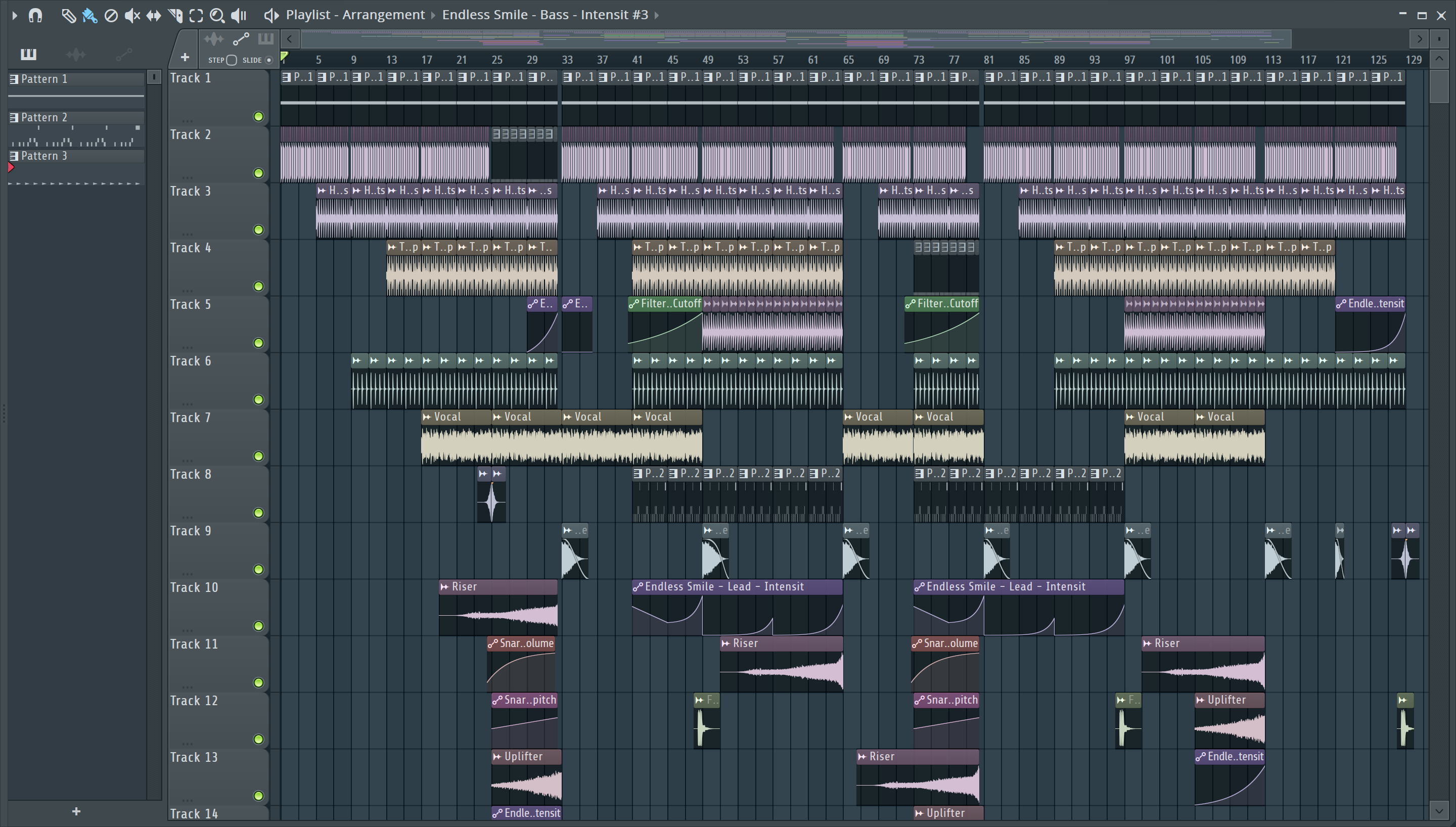Viewport: 1456px width, 827px height.
Task: Select the Delete tool
Action: (x=111, y=15)
